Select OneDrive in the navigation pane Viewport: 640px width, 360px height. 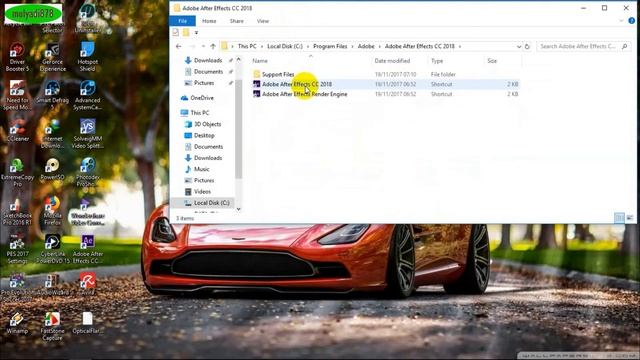click(202, 98)
